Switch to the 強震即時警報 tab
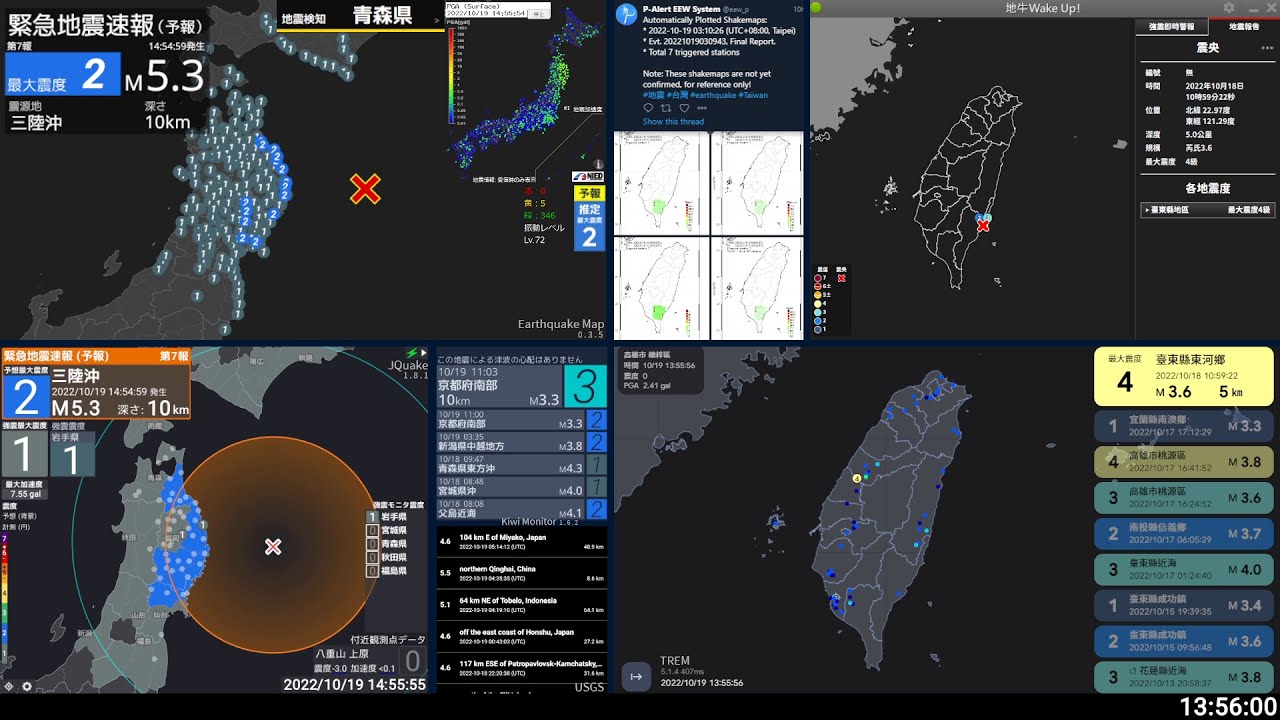The image size is (1280, 720). [1171, 26]
